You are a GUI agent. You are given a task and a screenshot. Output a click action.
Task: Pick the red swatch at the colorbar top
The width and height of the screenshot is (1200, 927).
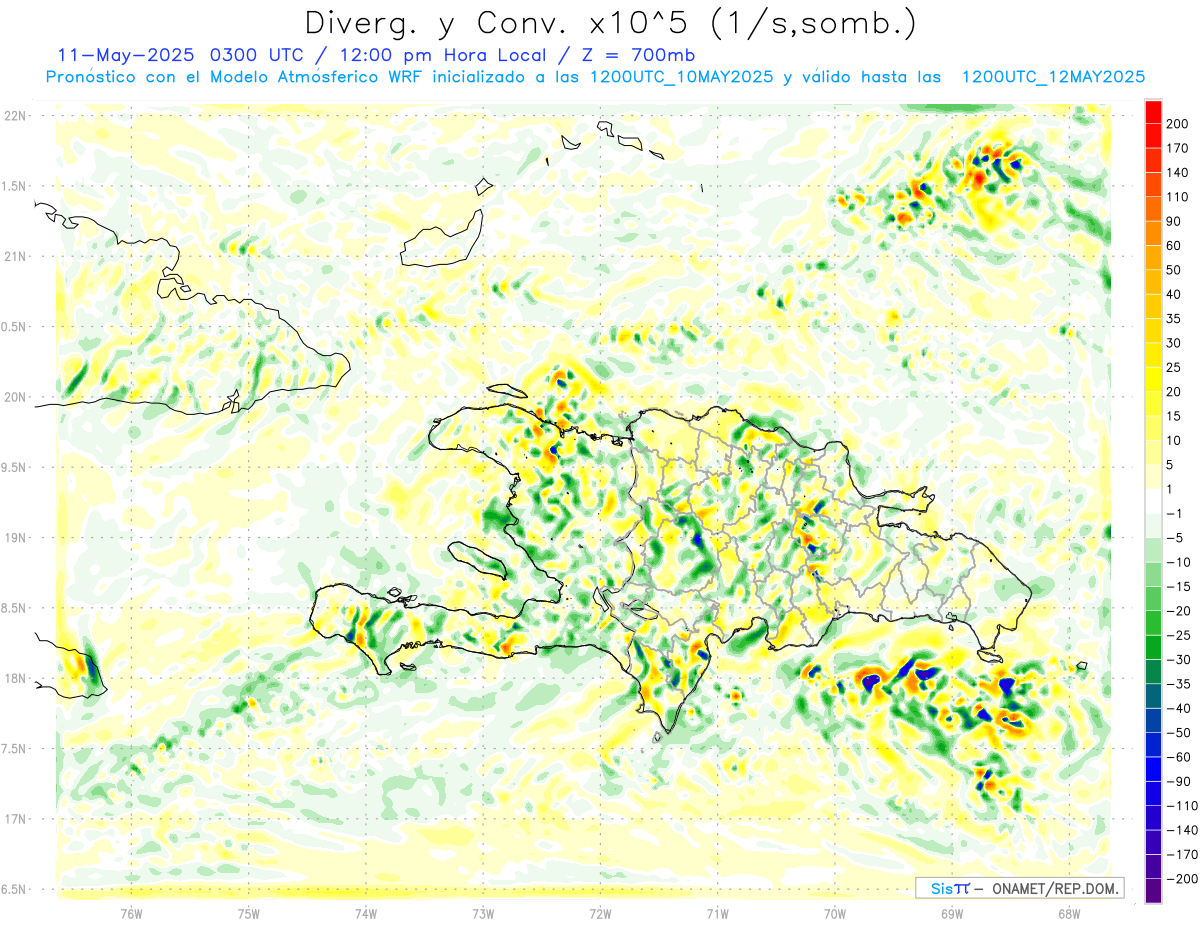coord(1153,112)
